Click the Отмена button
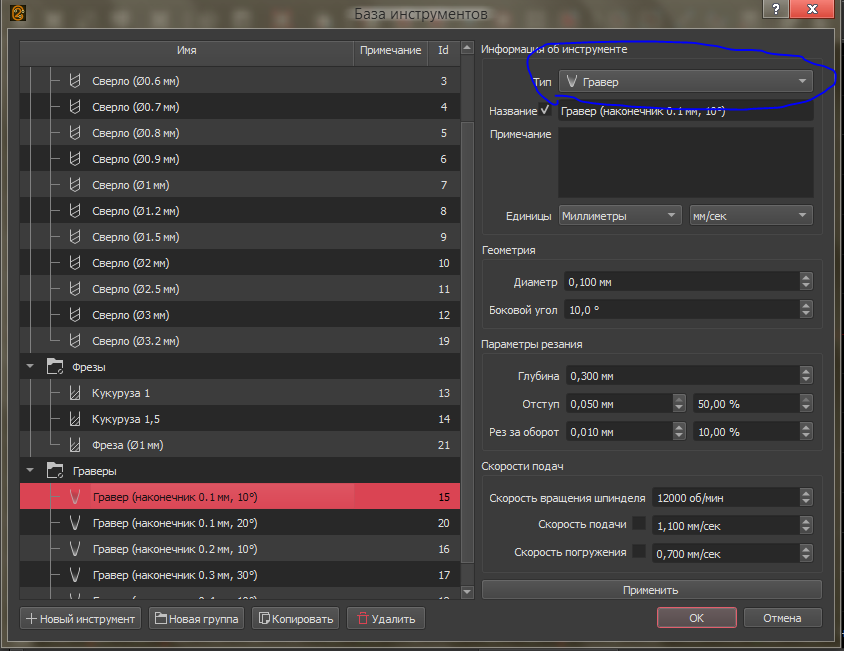 (x=782, y=618)
